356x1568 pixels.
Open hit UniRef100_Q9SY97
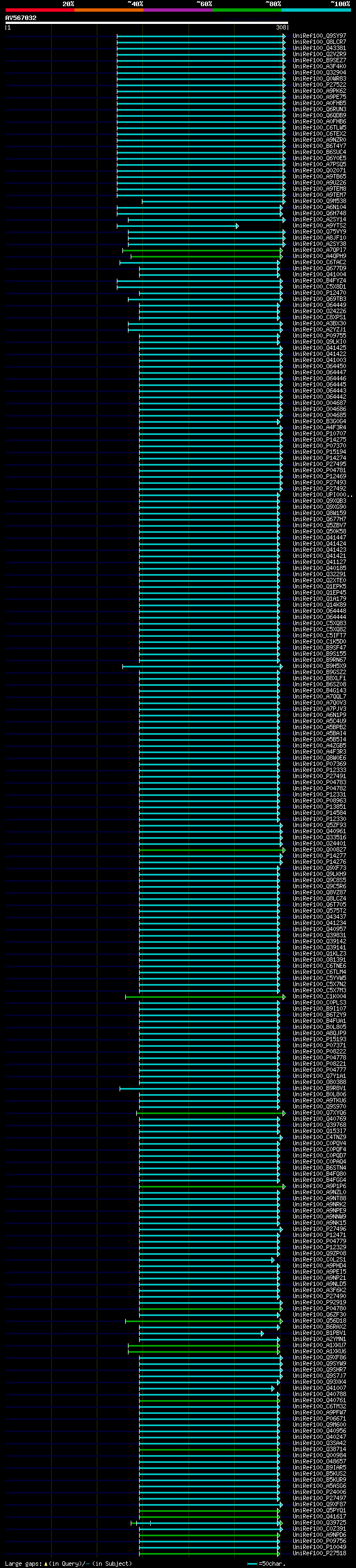click(x=319, y=36)
